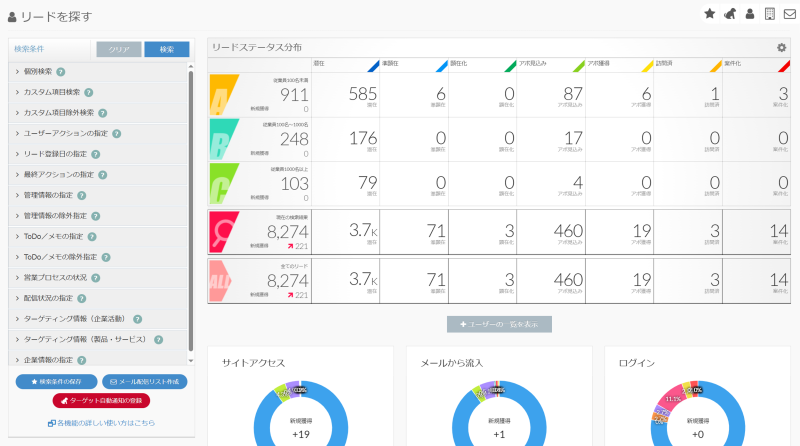The width and height of the screenshot is (800, 446).
Task: Select the green rank C badge
Action: pos(223,184)
